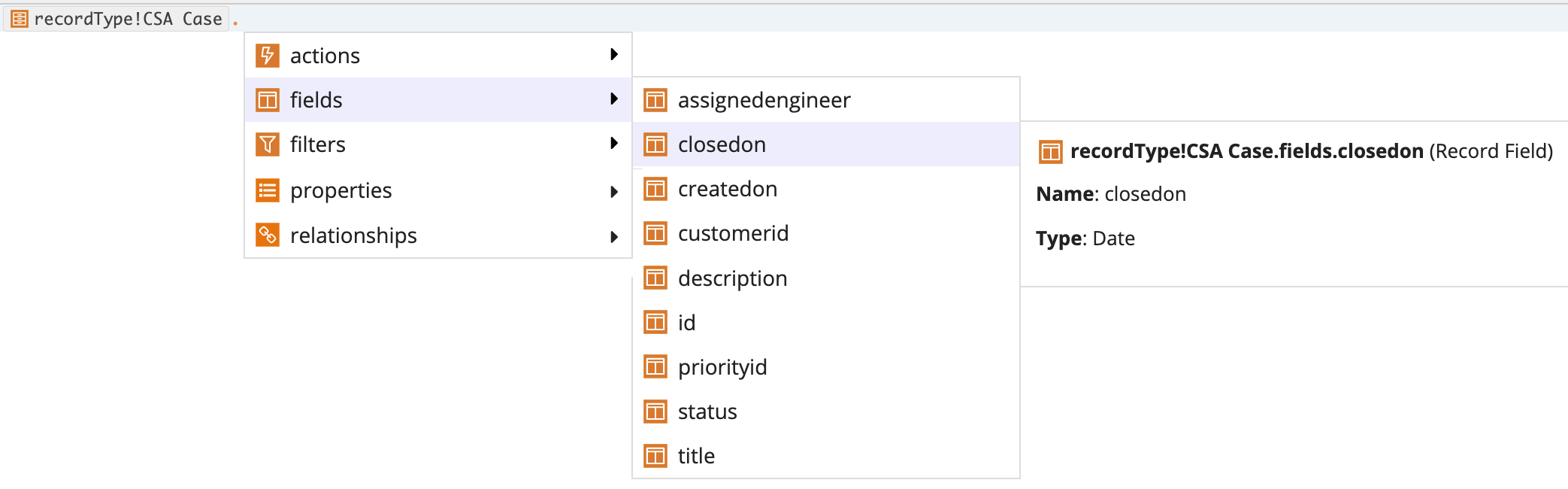This screenshot has height=489, width=1568.
Task: Click the recordType!CSA Case reference token
Action: click(x=117, y=19)
